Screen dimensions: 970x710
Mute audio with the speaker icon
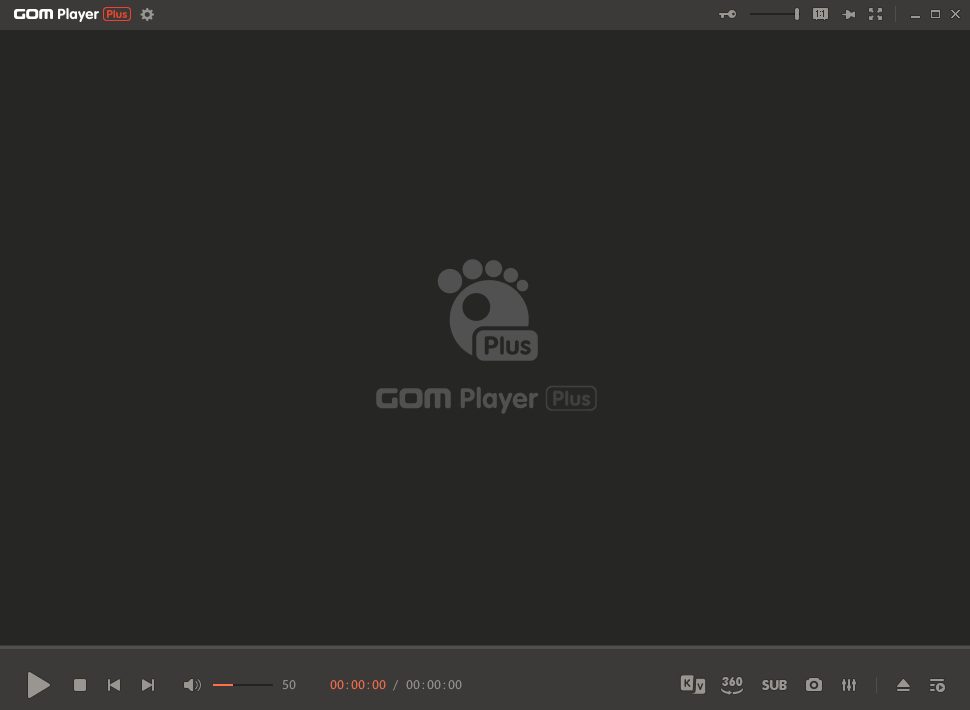pos(192,685)
